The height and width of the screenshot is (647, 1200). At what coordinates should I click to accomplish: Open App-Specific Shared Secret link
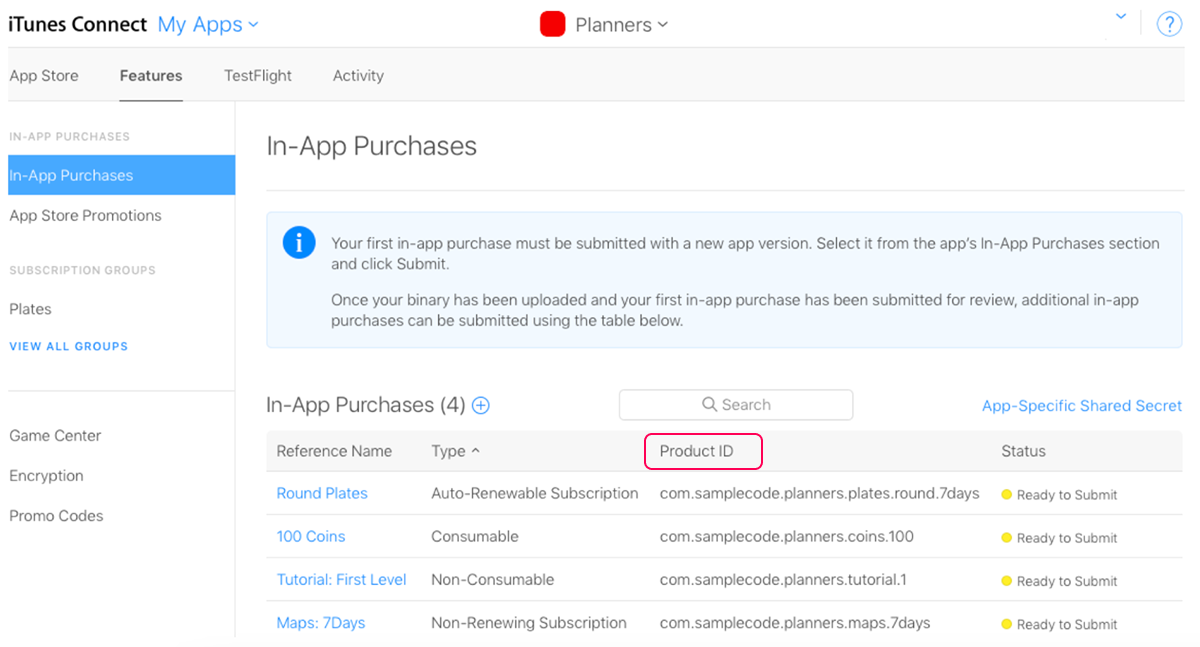[x=1082, y=406]
